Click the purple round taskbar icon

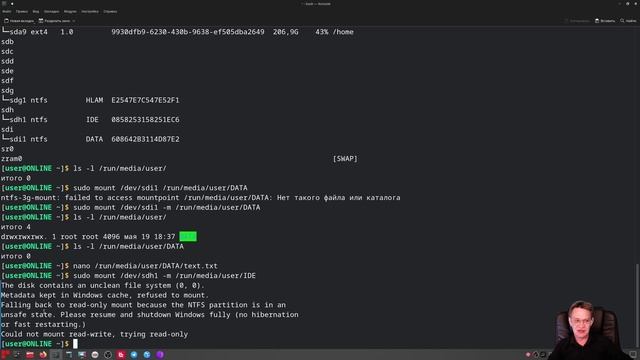click(x=160, y=355)
